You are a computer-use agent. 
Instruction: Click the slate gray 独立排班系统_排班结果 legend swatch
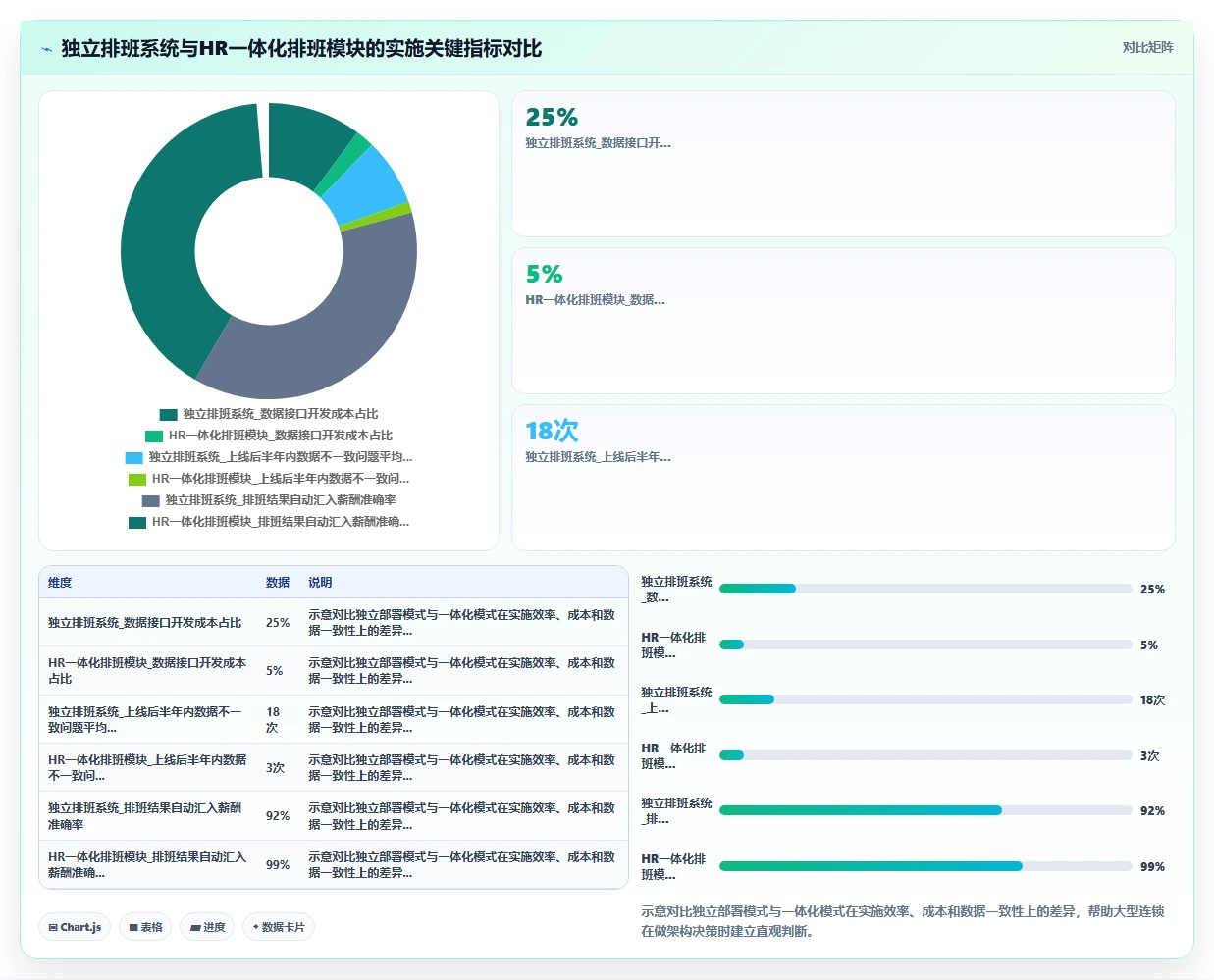coord(150,500)
